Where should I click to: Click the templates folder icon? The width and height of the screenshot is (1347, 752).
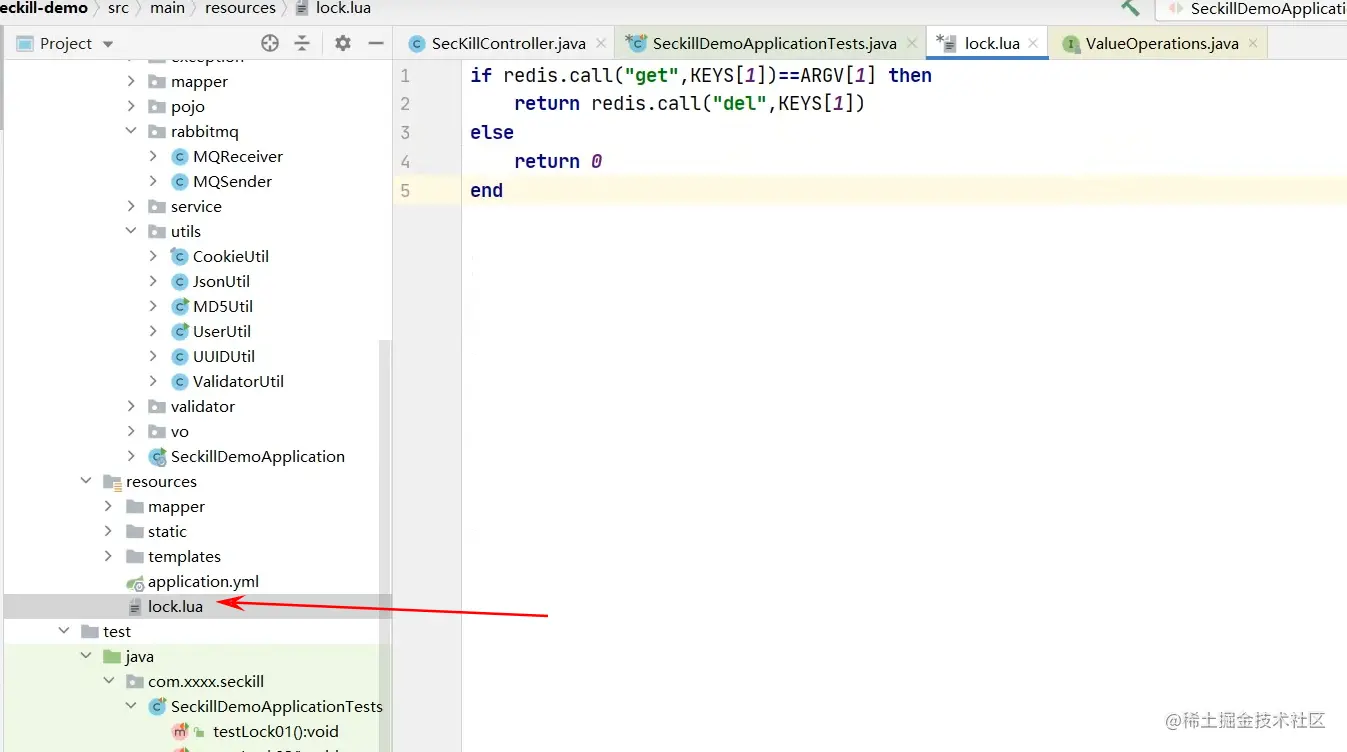[135, 557]
